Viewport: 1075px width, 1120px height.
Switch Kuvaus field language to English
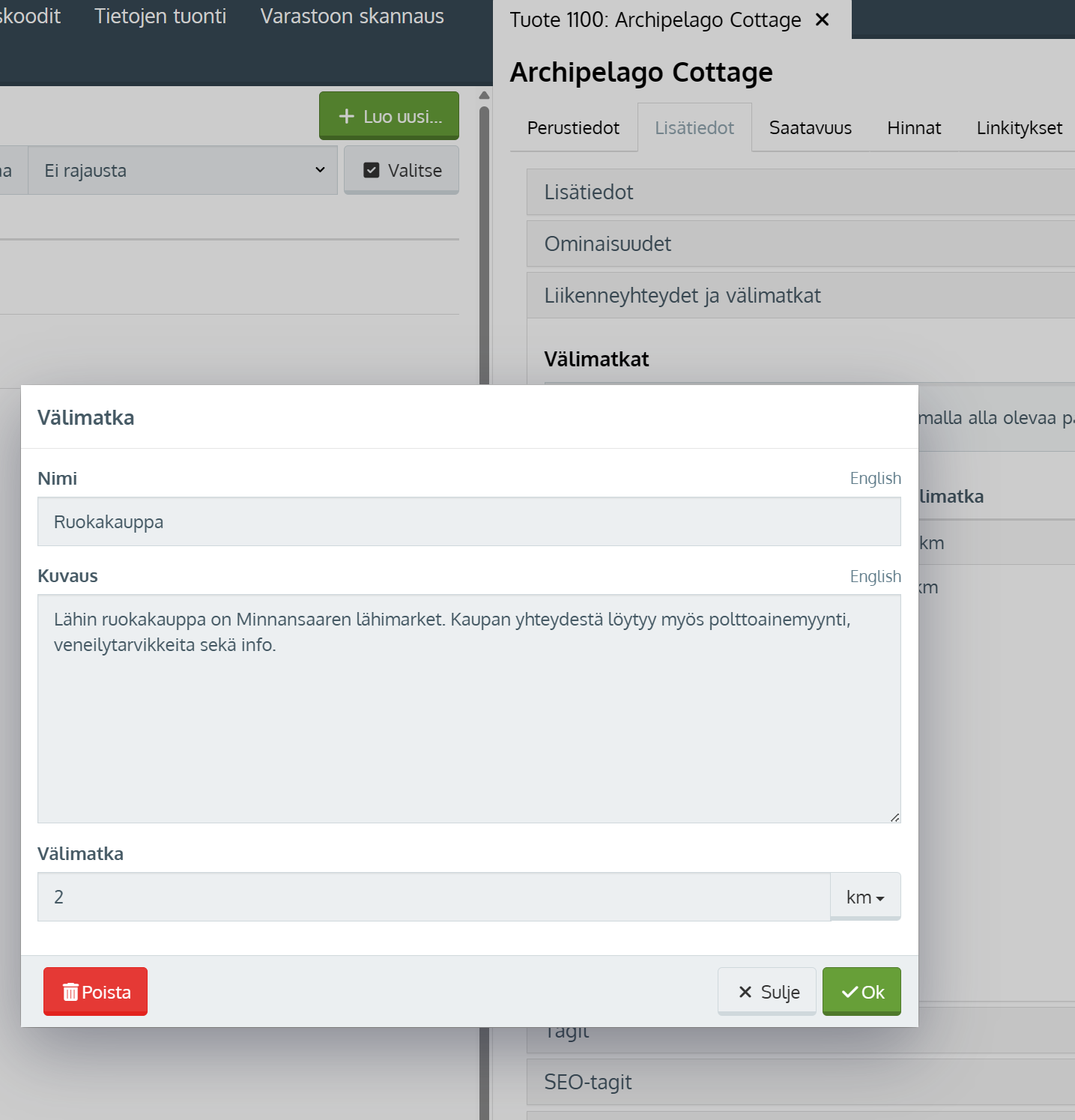(875, 576)
